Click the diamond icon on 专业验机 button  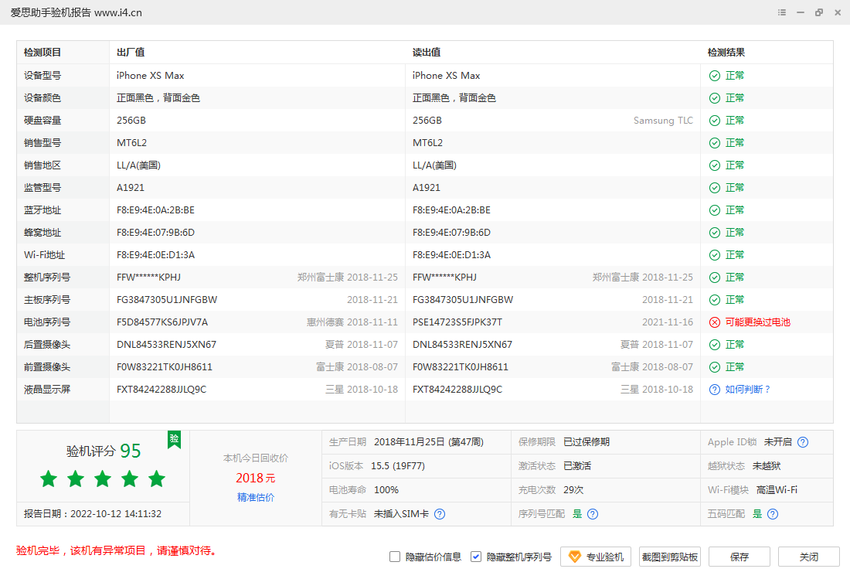(575, 557)
